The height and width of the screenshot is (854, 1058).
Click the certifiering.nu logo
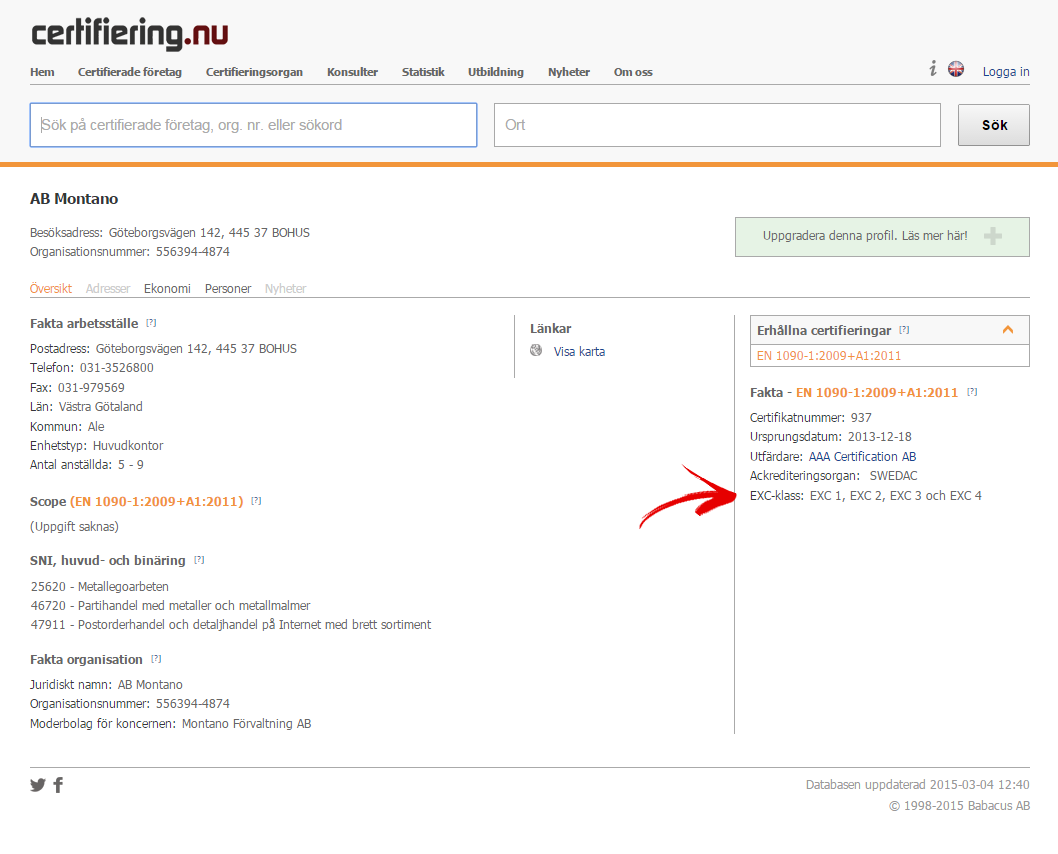(130, 33)
